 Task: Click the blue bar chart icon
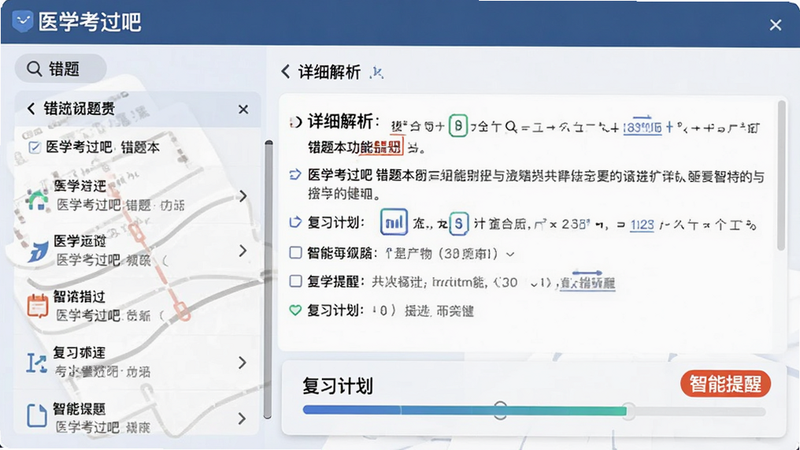click(x=394, y=222)
